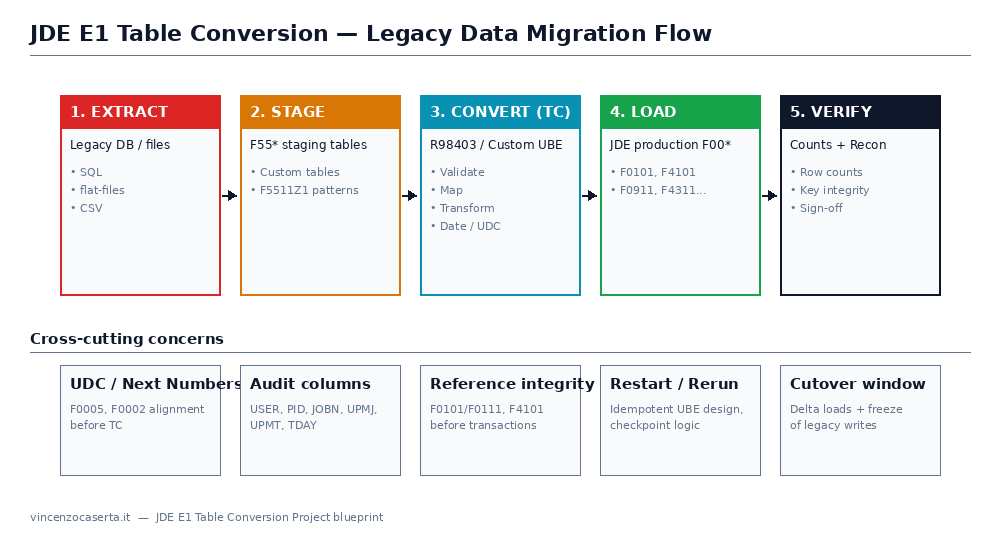Click the 'F0101, F4101' bullet
The height and width of the screenshot is (540, 1000).
pyautogui.click(x=653, y=172)
